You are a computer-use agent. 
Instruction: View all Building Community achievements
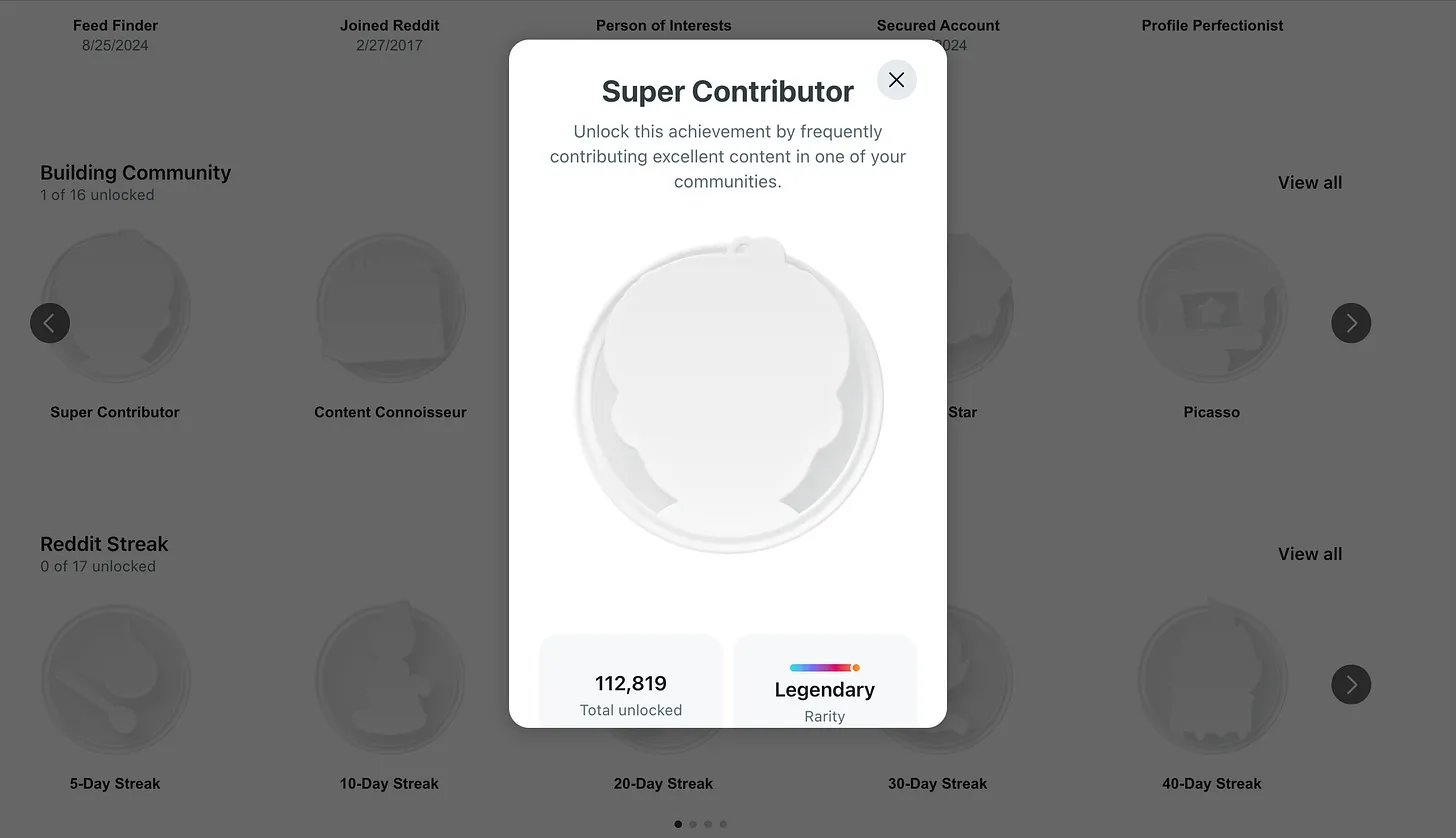(1310, 183)
